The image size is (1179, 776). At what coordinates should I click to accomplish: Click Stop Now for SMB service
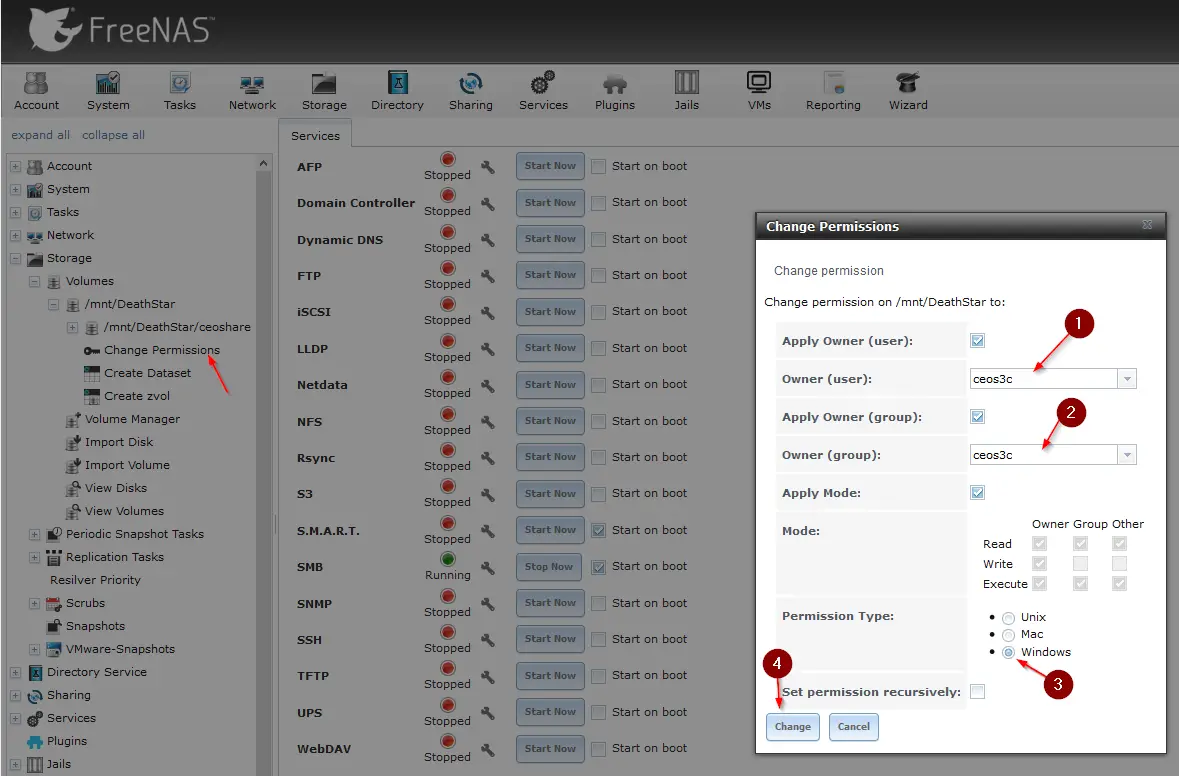pos(549,566)
